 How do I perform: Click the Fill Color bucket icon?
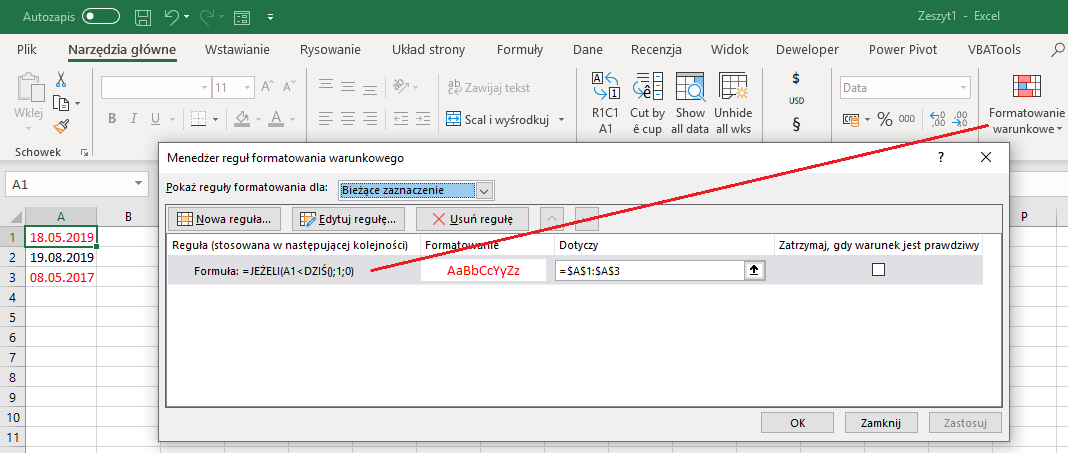(241, 119)
